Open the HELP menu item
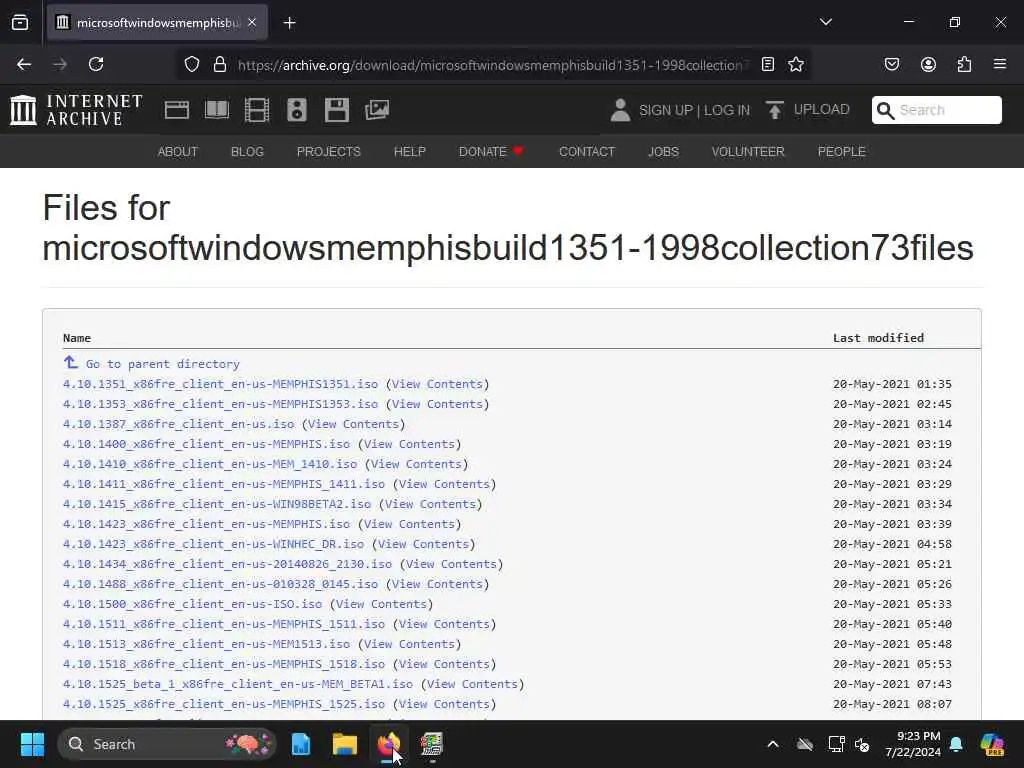1024x768 pixels. (409, 152)
